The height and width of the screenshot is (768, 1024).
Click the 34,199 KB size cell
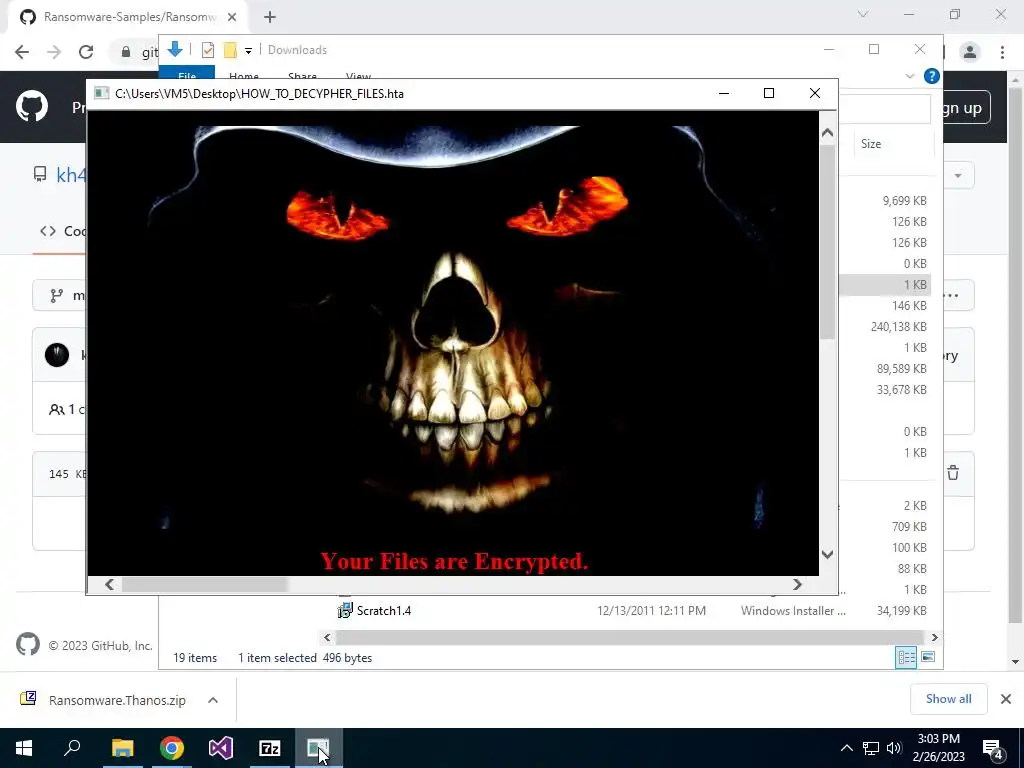coord(901,611)
